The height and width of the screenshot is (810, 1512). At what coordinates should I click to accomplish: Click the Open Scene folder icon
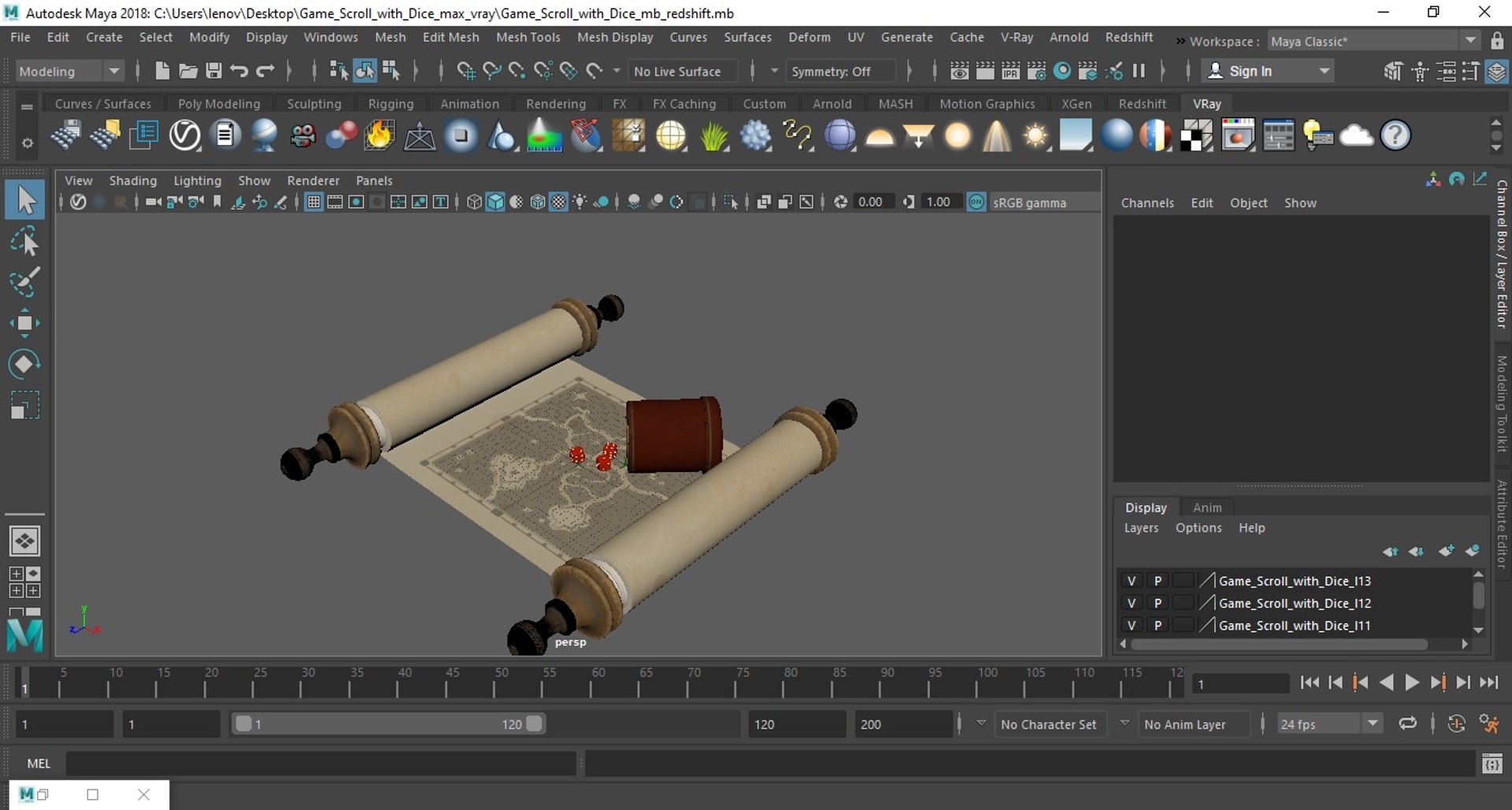[x=188, y=71]
